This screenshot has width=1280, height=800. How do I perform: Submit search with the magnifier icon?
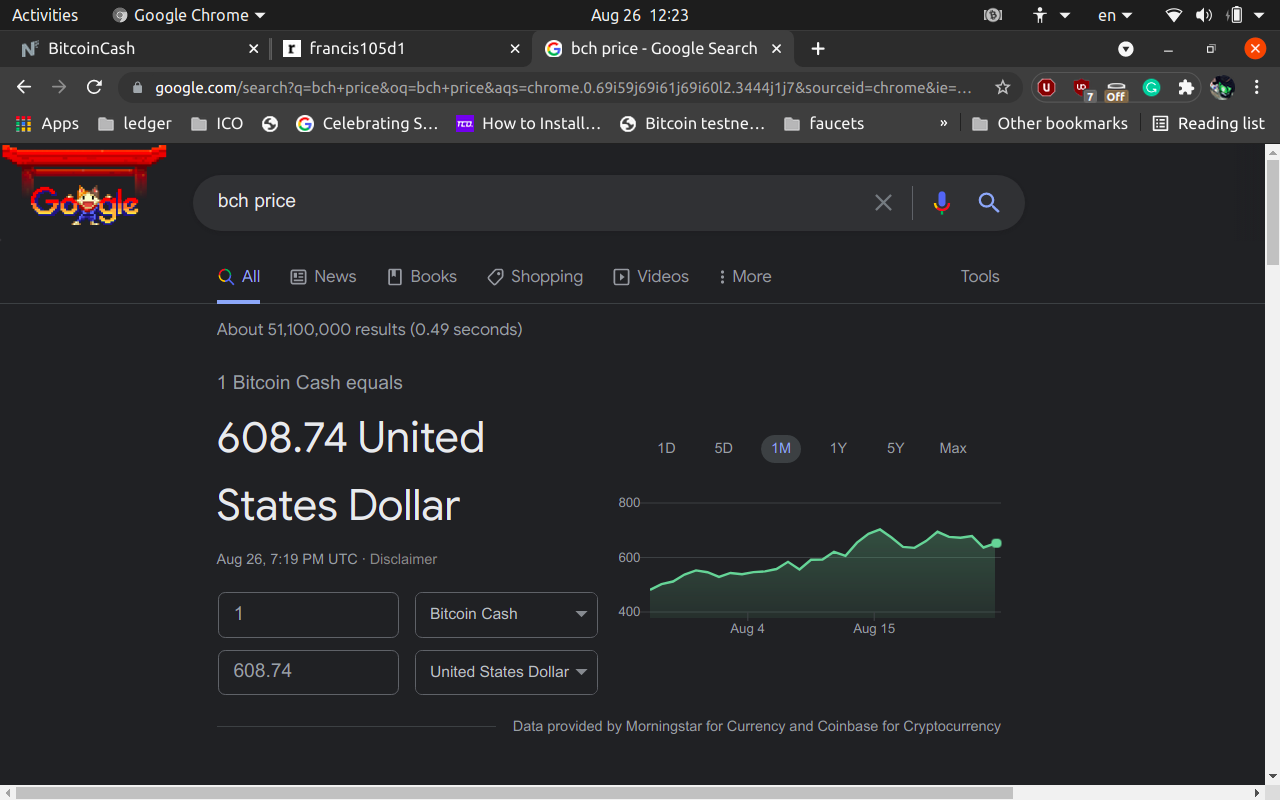pos(989,203)
